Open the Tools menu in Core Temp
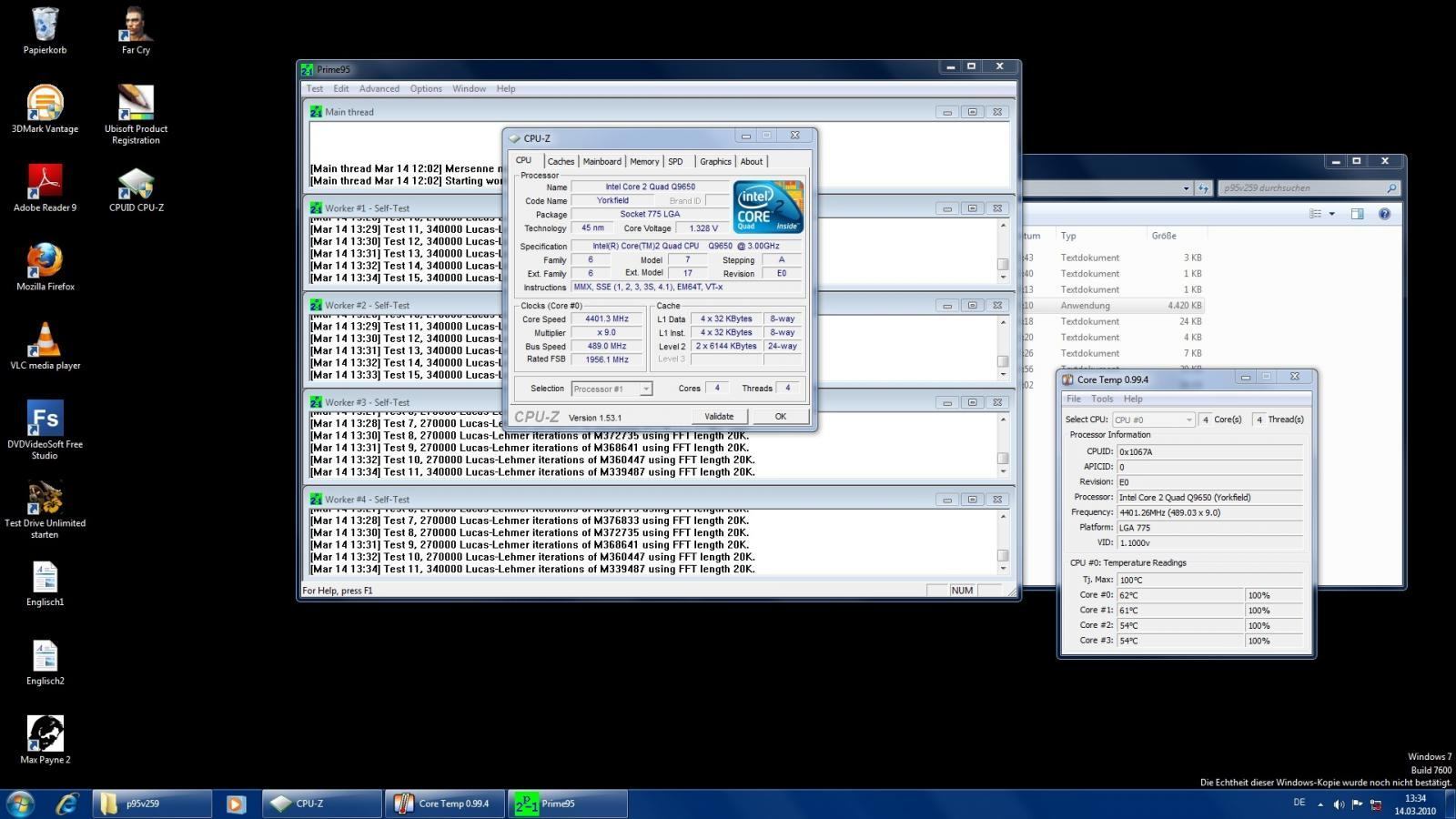The image size is (1456, 819). click(x=1102, y=399)
